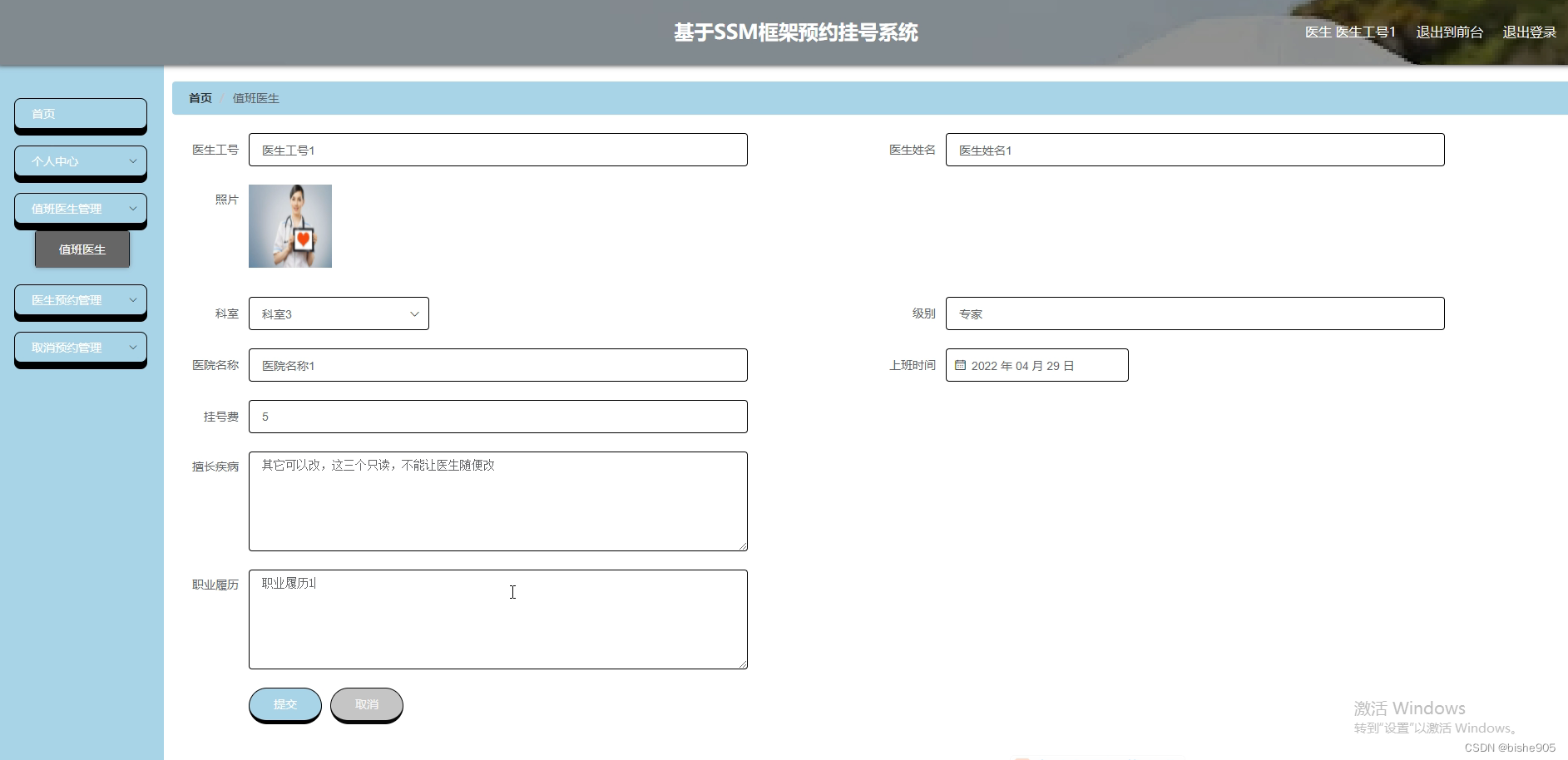Click the 医生工号 input field
The image size is (1568, 760).
click(x=497, y=150)
